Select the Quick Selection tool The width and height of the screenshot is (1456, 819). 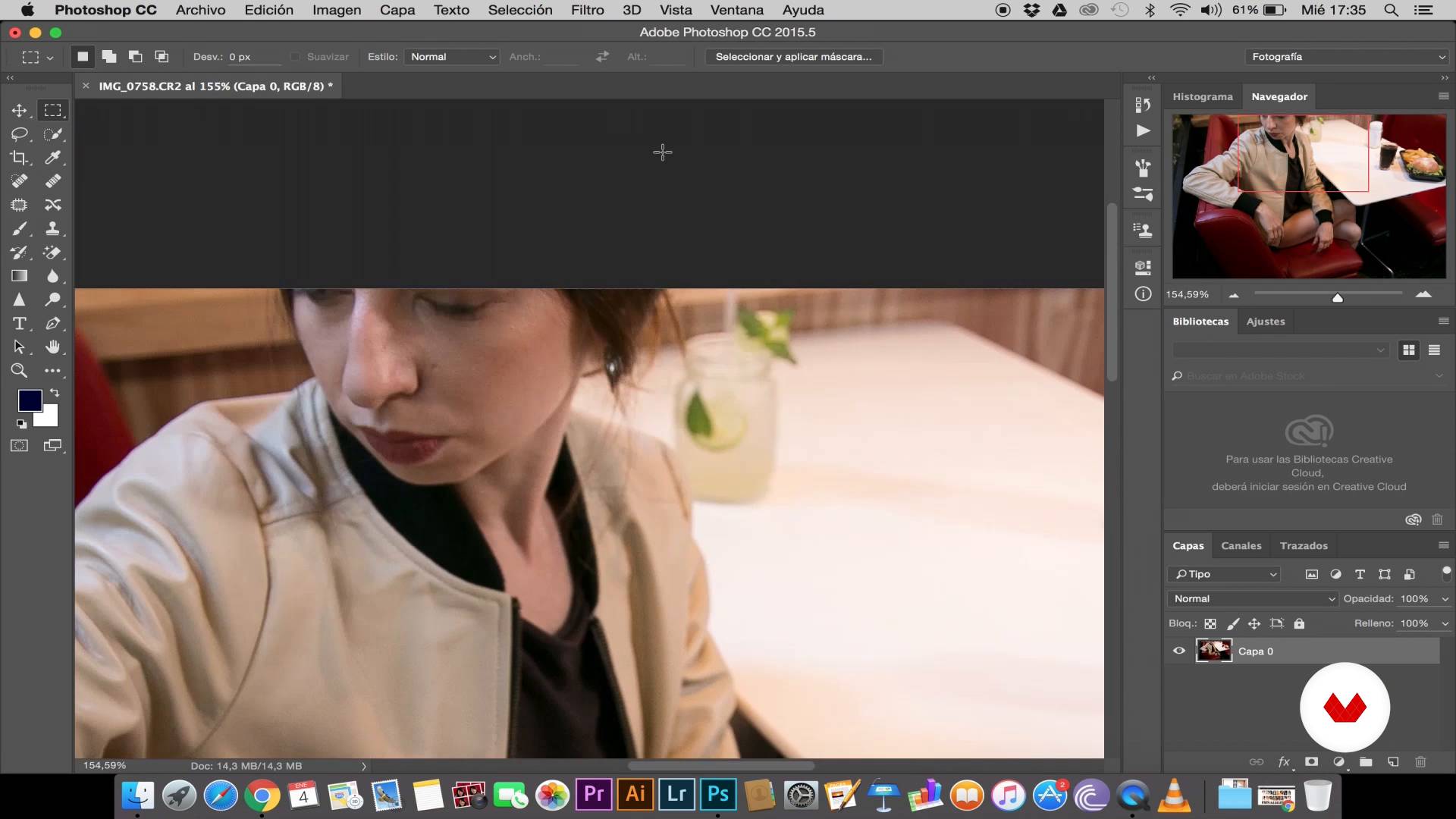(52, 134)
